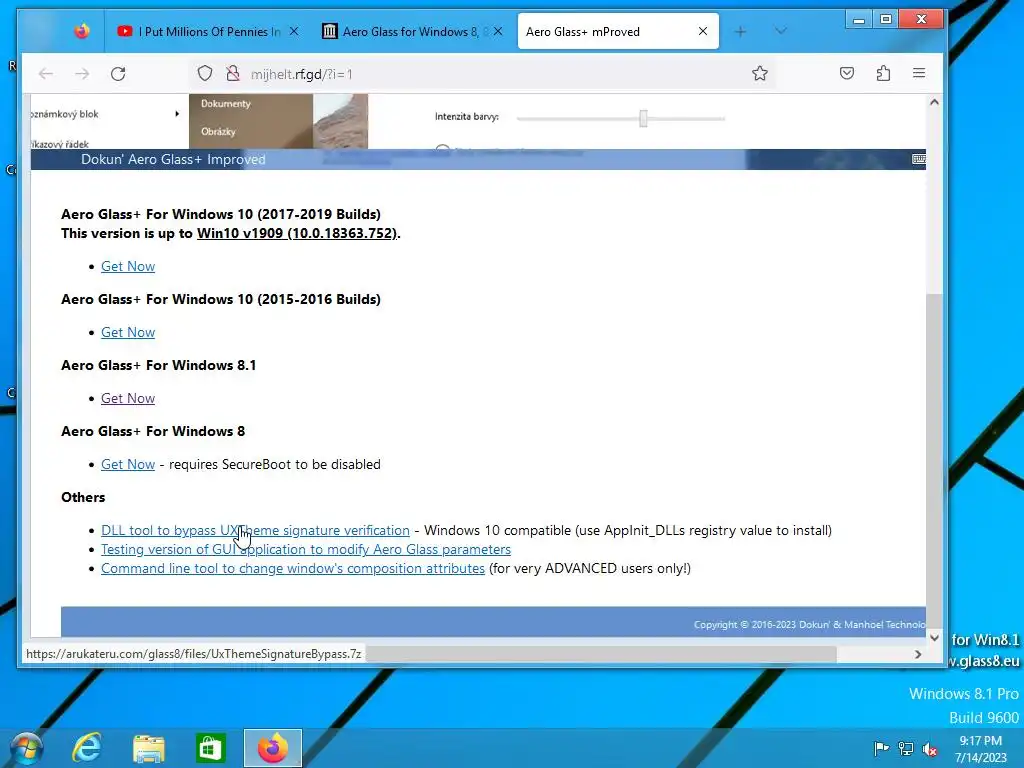The width and height of the screenshot is (1024, 768).
Task: Click the Firefox View icon in tab bar
Action: pos(82,31)
